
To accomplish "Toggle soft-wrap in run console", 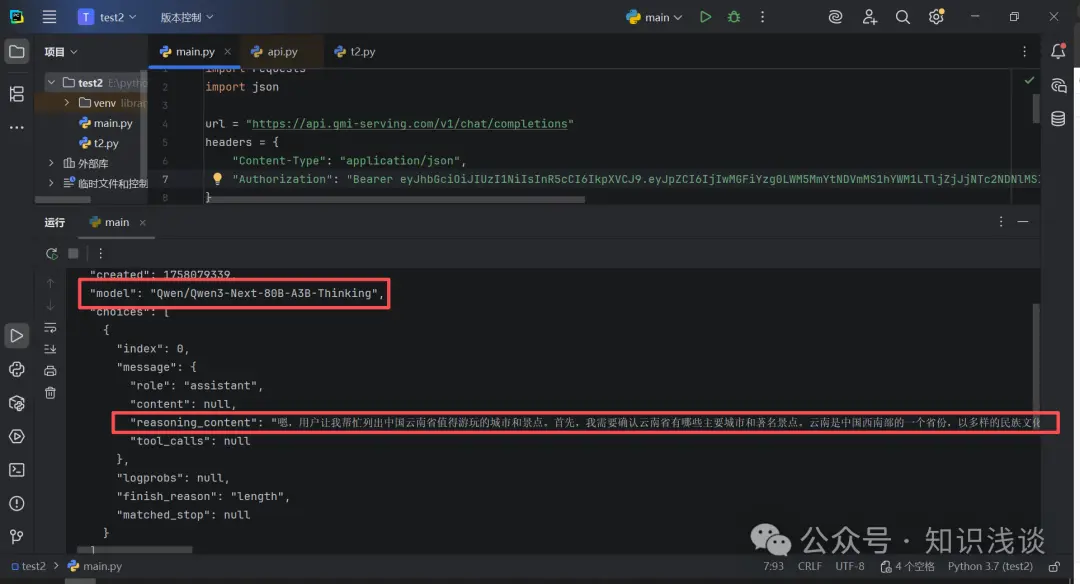I will click(50, 327).
